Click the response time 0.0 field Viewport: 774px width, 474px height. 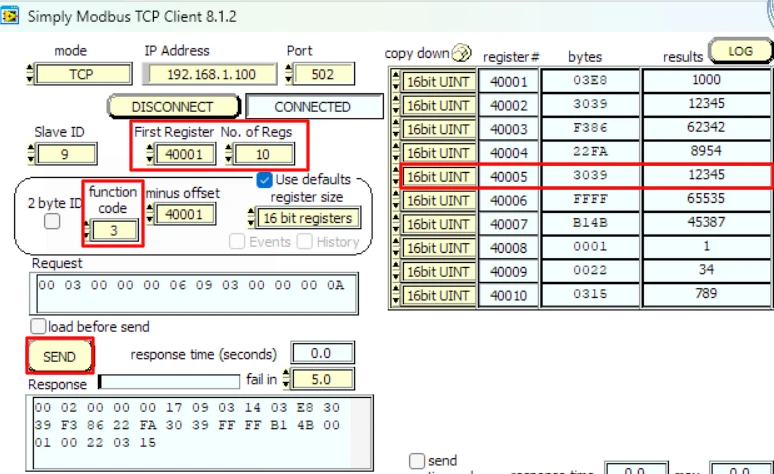322,353
